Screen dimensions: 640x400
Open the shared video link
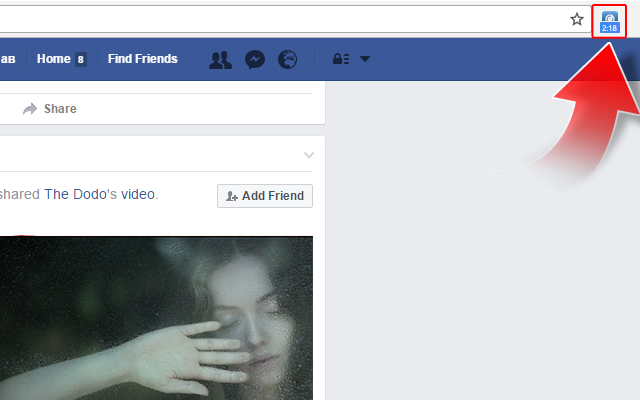pyautogui.click(x=138, y=194)
